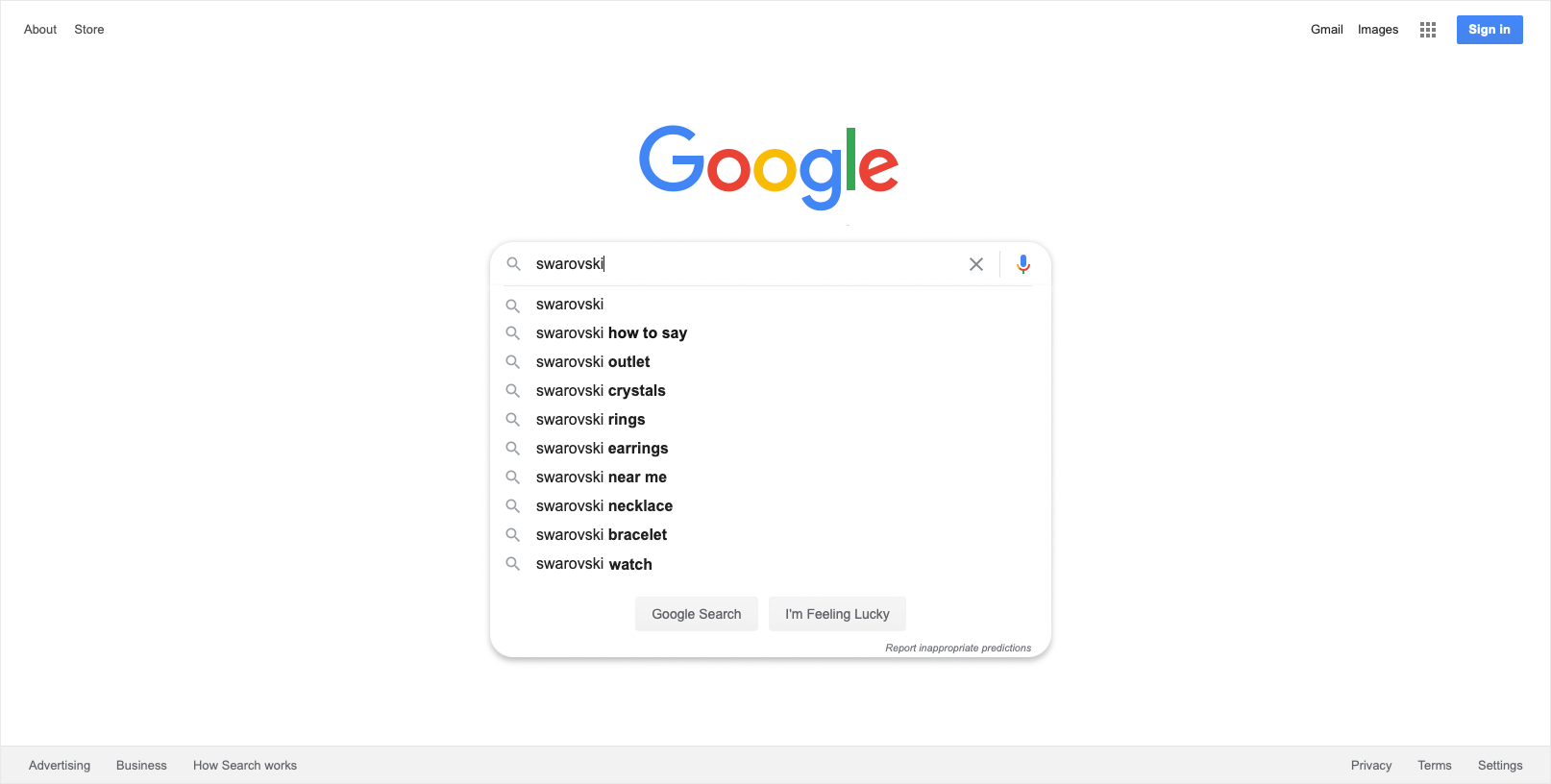Click the blue Sign in button
This screenshot has width=1551, height=784.
point(1489,30)
